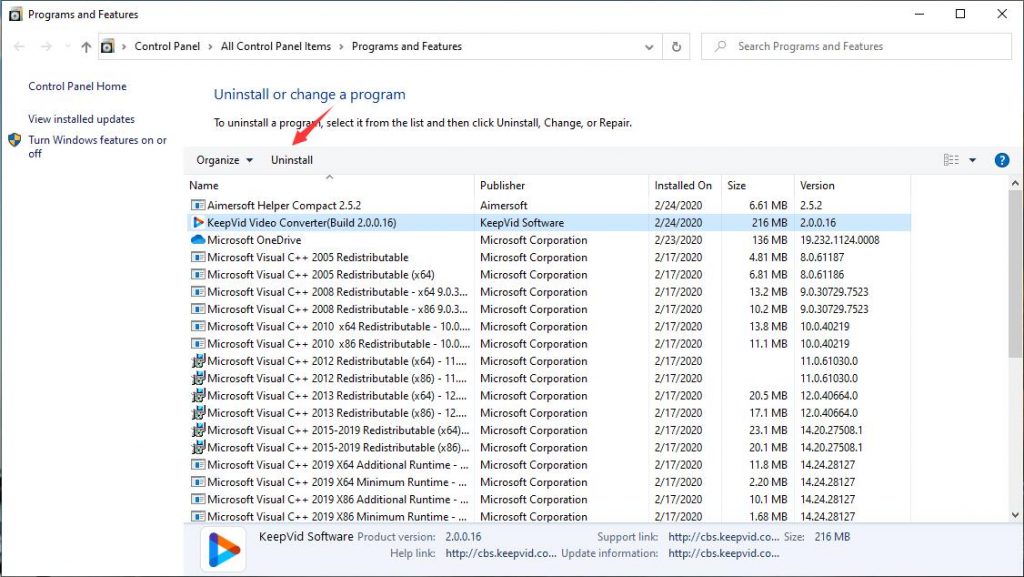This screenshot has height=577, width=1024.
Task: Click the Support link URL in details pane
Action: tap(724, 537)
